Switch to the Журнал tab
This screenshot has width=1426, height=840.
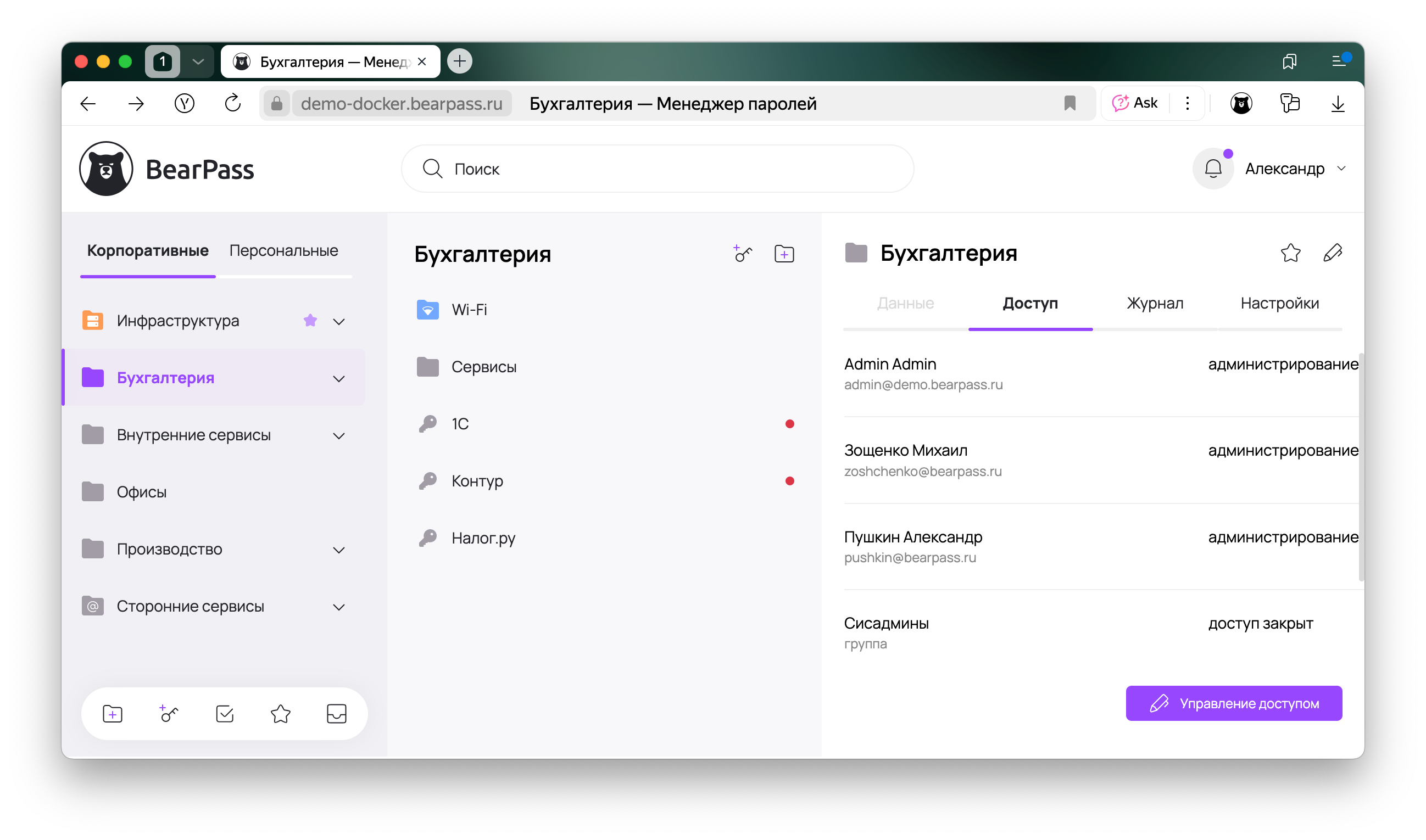[x=1155, y=304]
